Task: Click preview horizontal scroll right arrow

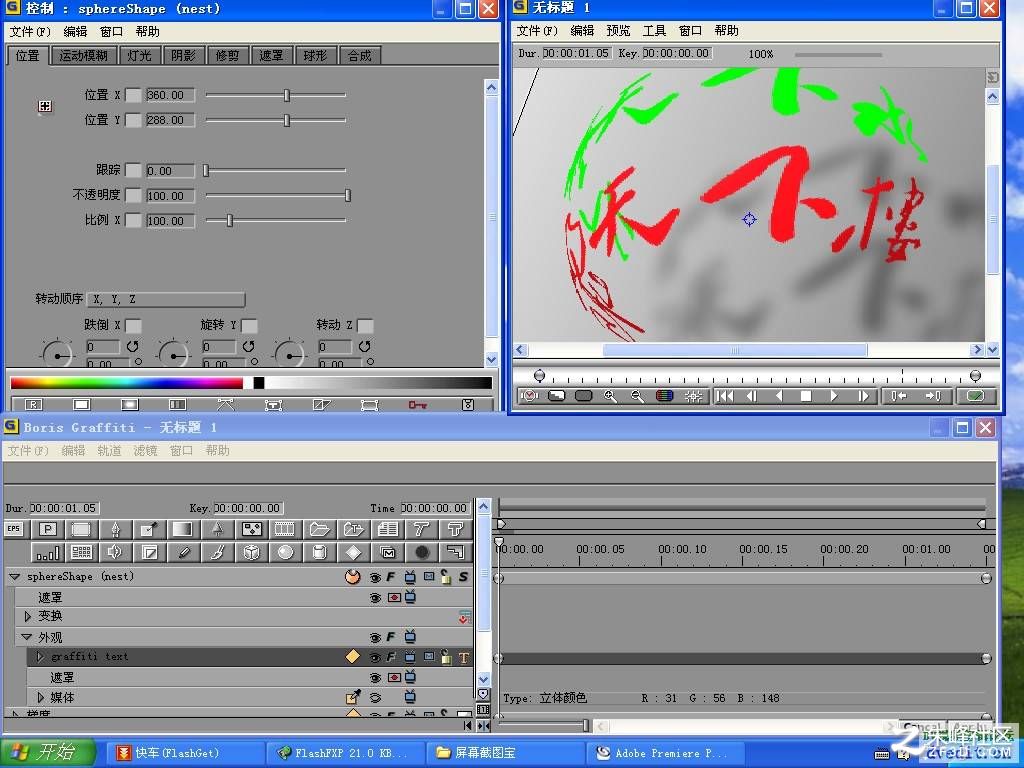Action: [977, 350]
